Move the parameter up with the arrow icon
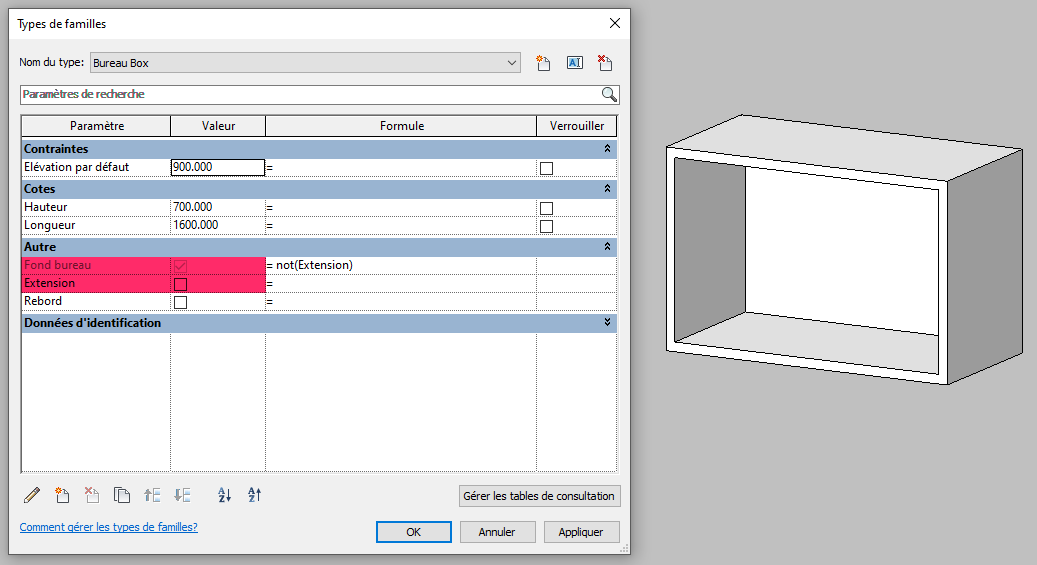 [x=152, y=495]
